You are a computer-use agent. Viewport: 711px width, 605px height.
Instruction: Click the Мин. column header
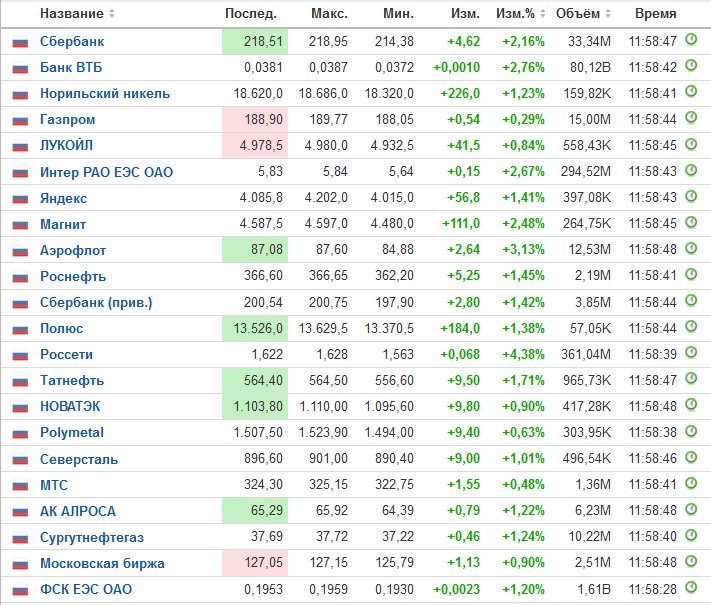398,14
